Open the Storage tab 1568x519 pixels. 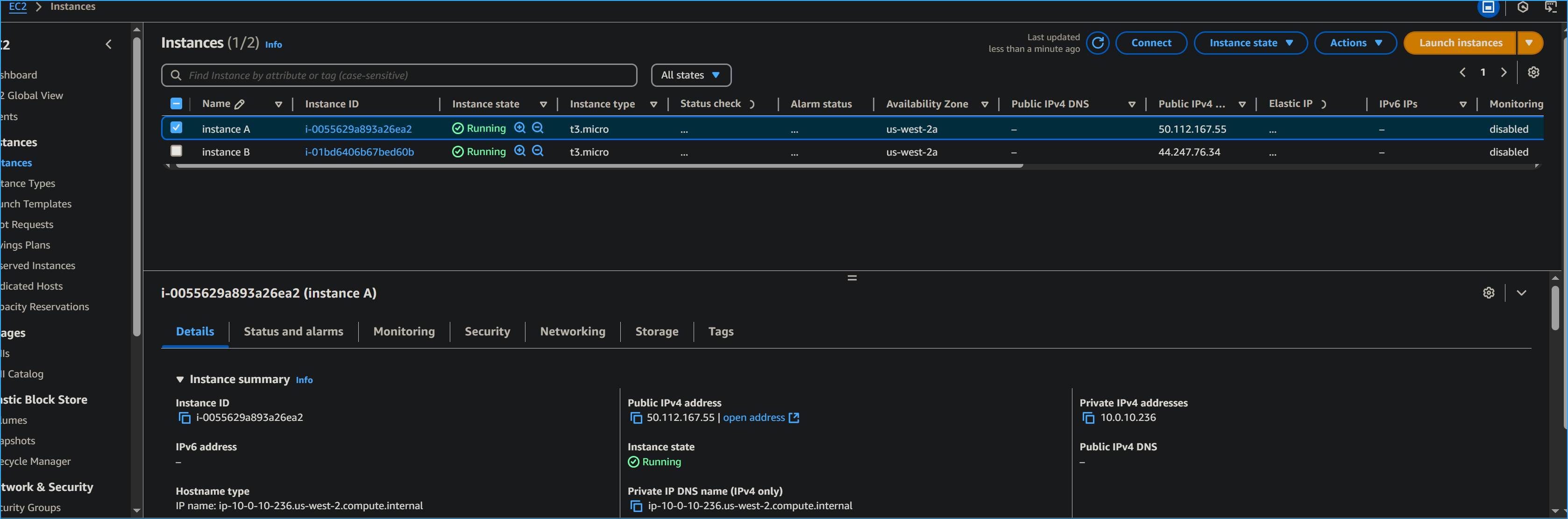click(657, 332)
